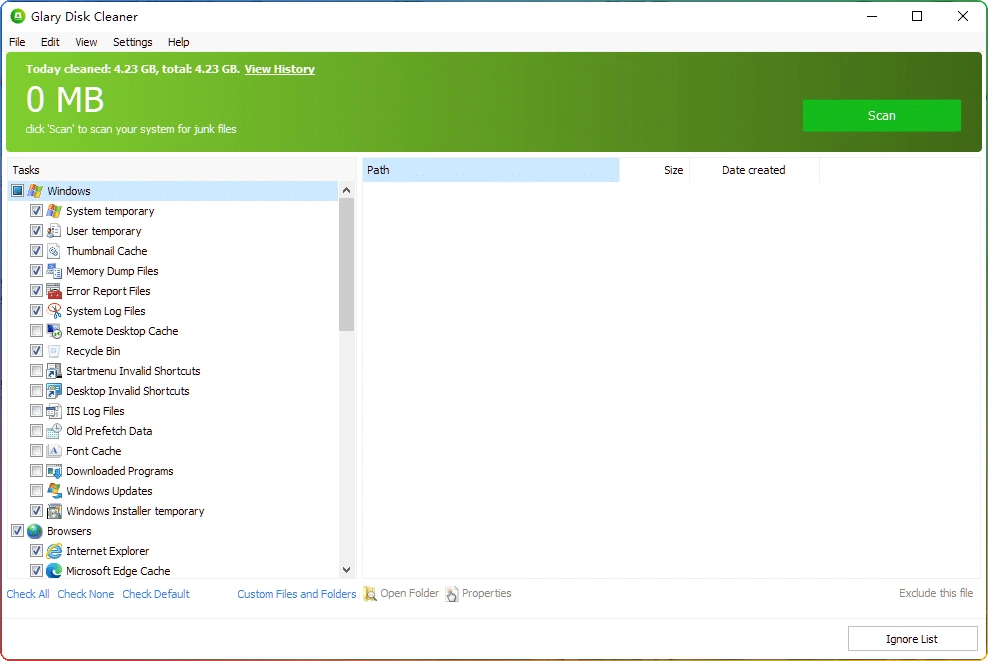
Task: Open the View menu
Action: 86,42
